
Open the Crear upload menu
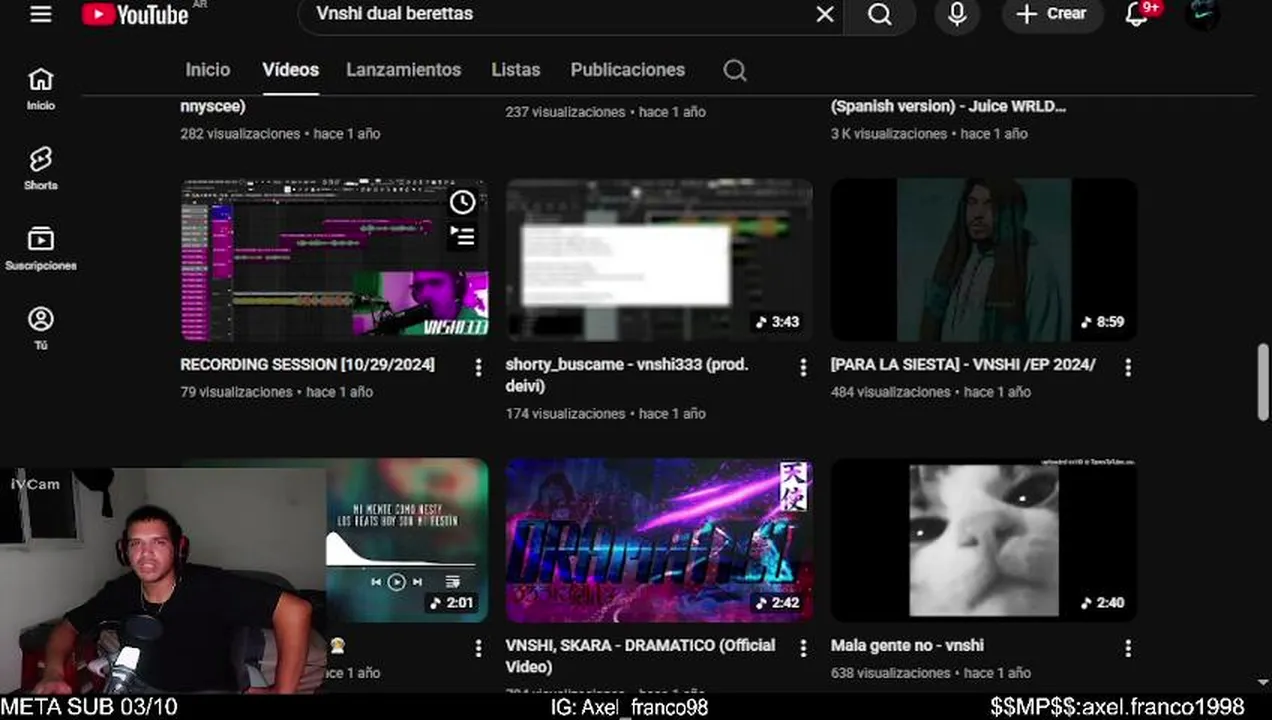point(1052,14)
